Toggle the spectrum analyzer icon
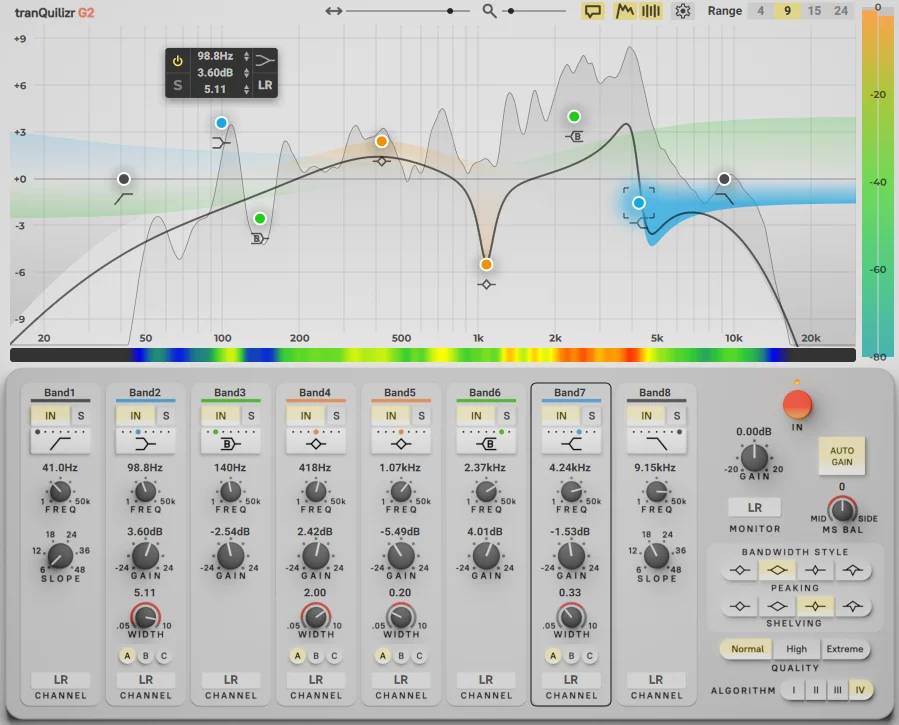 click(x=624, y=11)
